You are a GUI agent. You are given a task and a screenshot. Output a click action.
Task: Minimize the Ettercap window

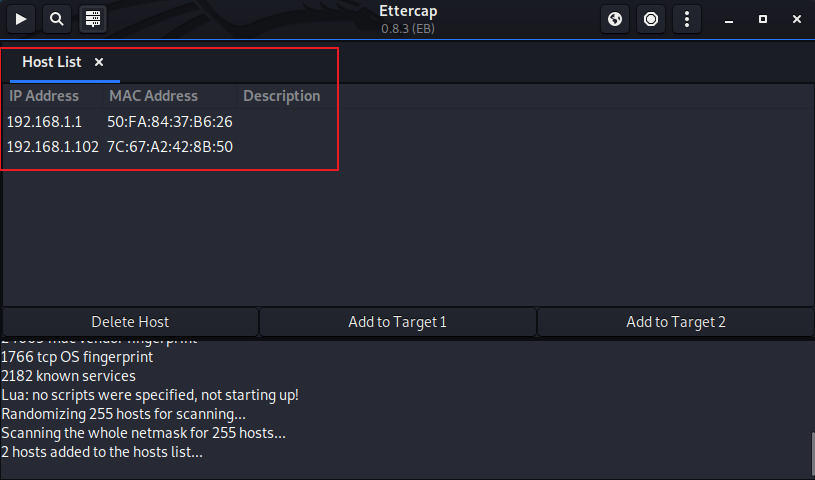[729, 19]
